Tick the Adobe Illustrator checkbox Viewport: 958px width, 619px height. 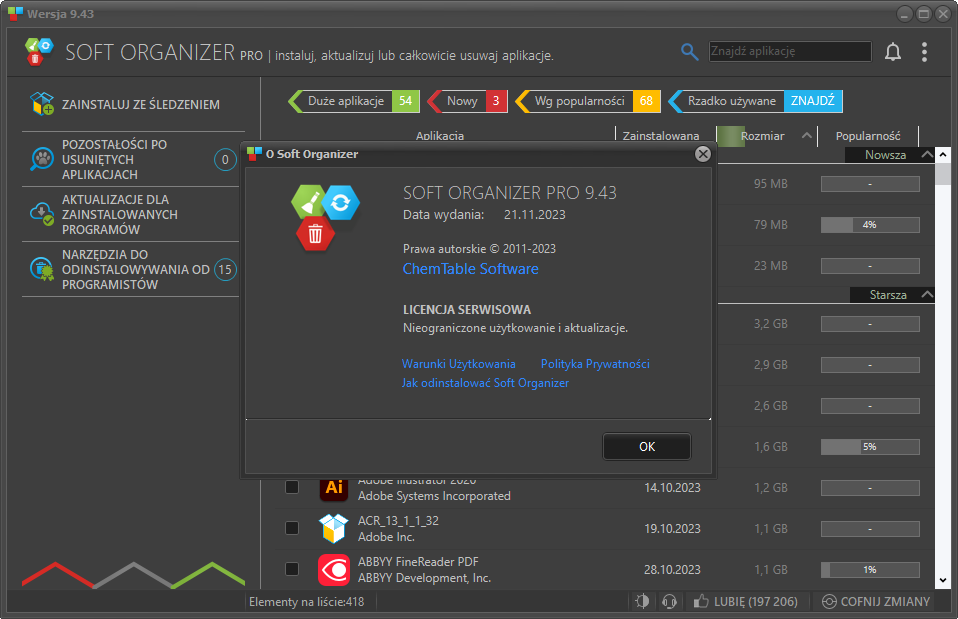(292, 487)
